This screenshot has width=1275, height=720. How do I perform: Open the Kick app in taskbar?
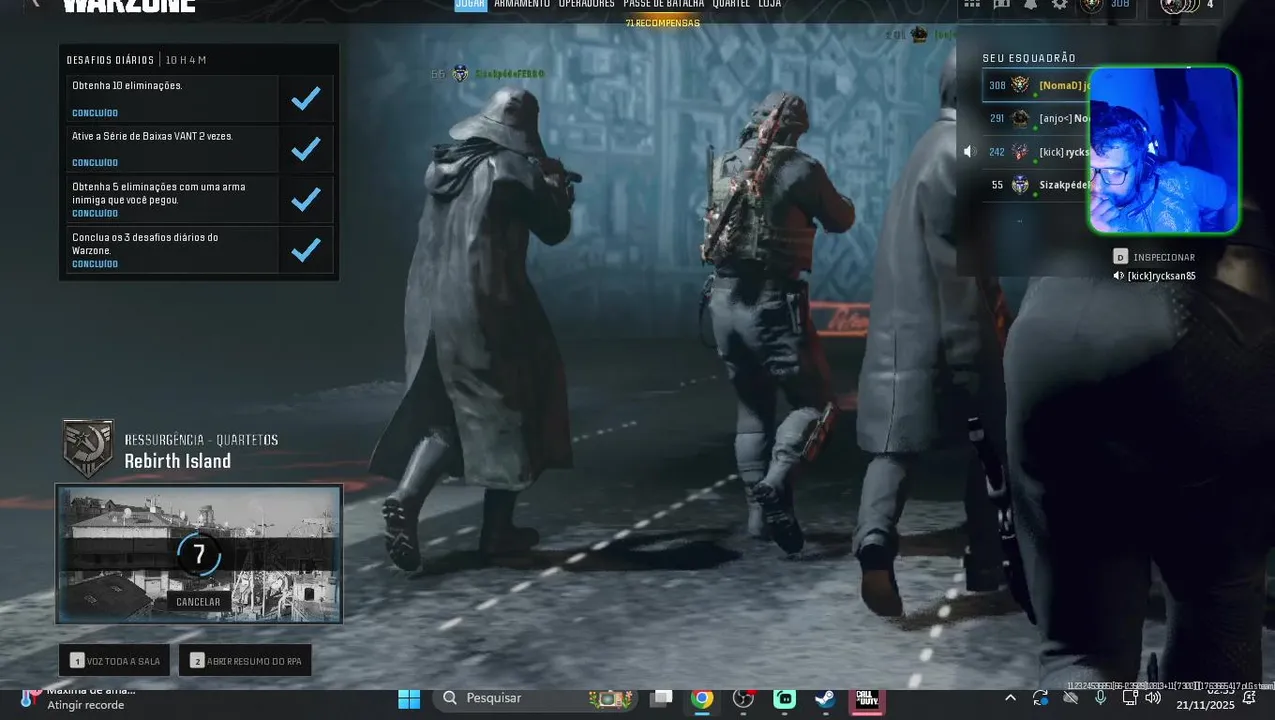point(785,698)
